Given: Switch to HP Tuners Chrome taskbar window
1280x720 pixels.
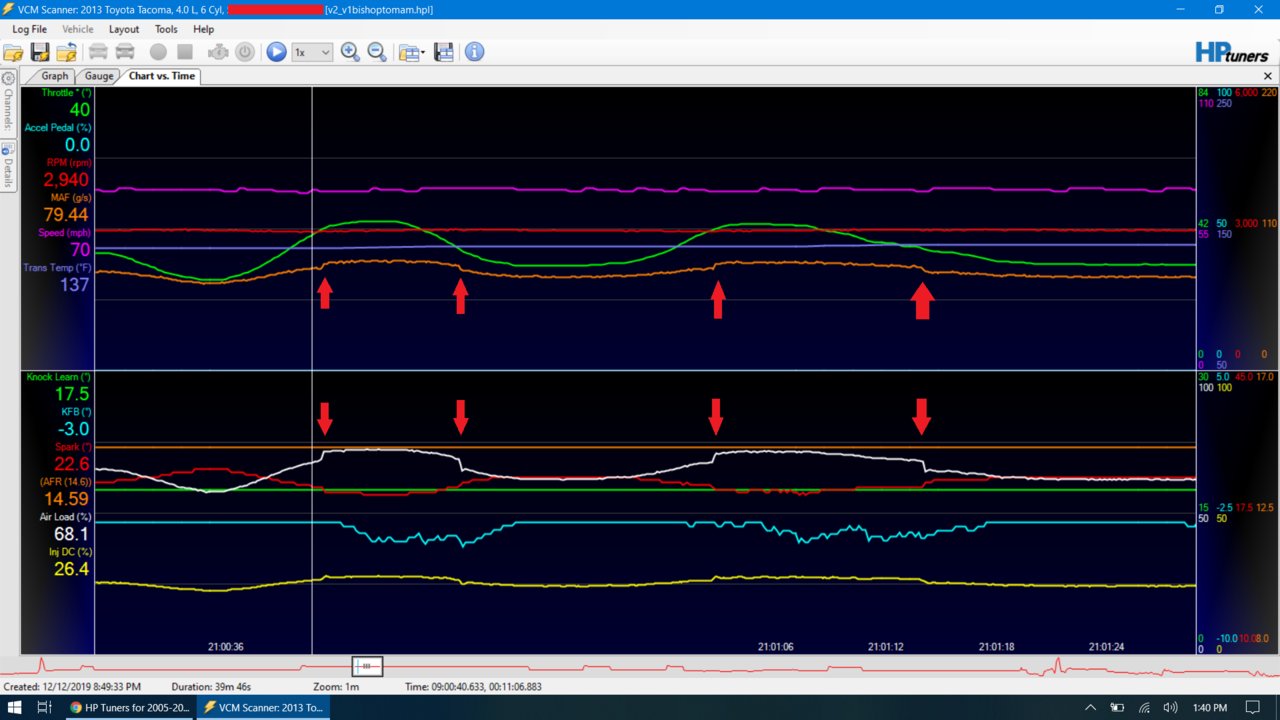Looking at the screenshot, I should click(130, 707).
